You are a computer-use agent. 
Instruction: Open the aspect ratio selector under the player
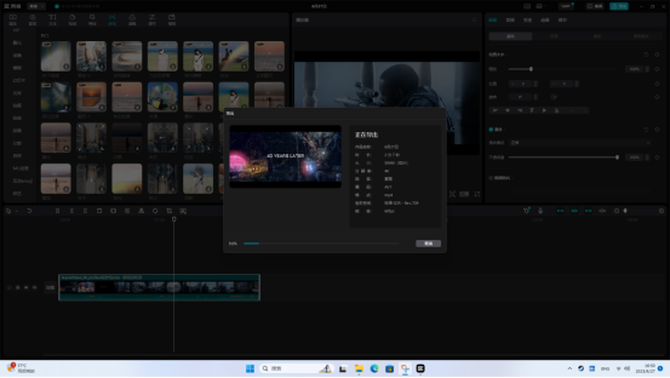click(464, 194)
